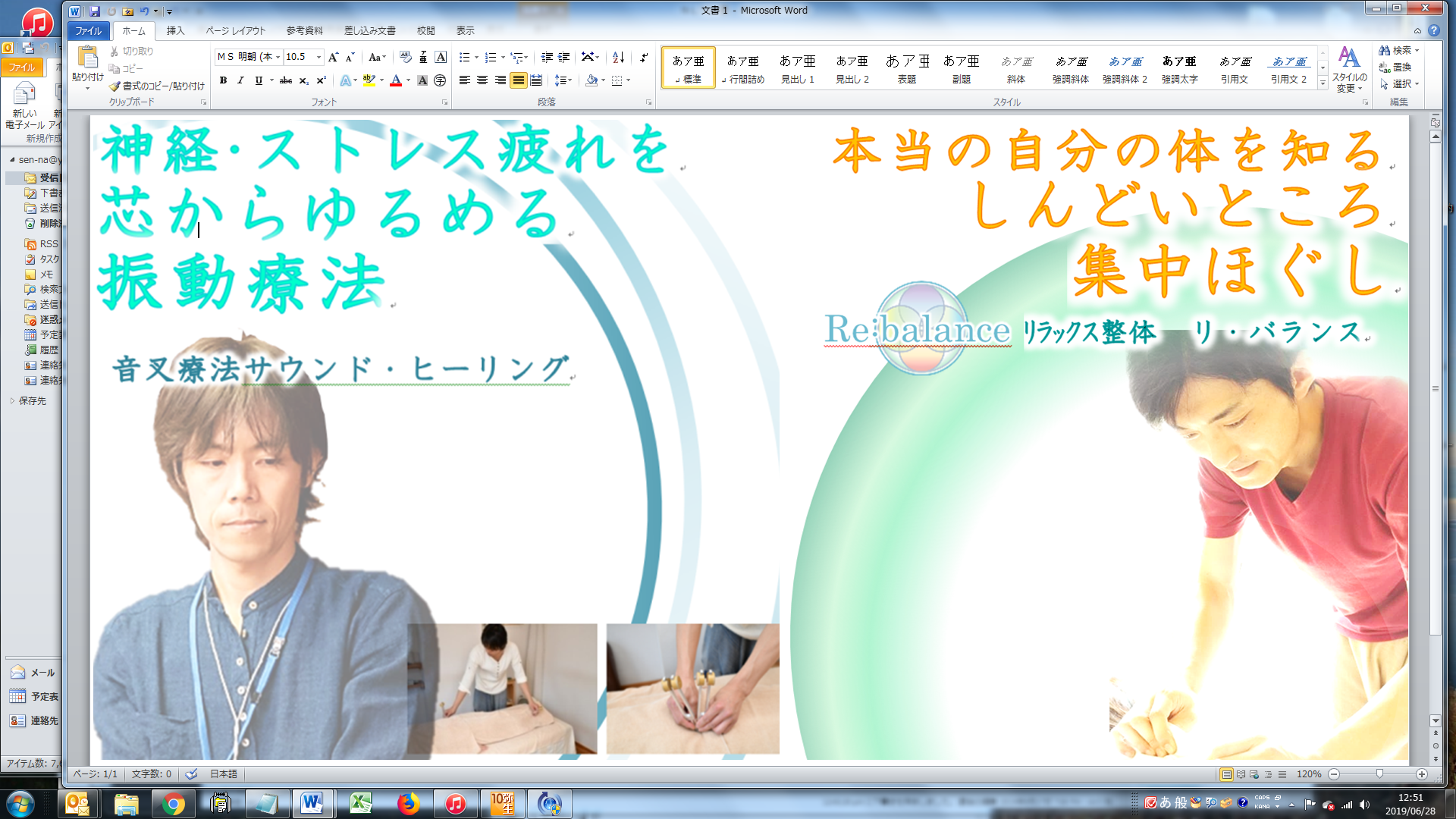Click the zoom slider handle
The image size is (1456, 819).
(x=1379, y=774)
